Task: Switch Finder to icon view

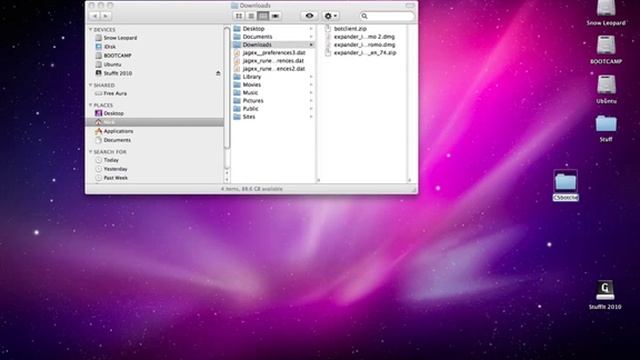Action: pyautogui.click(x=239, y=16)
